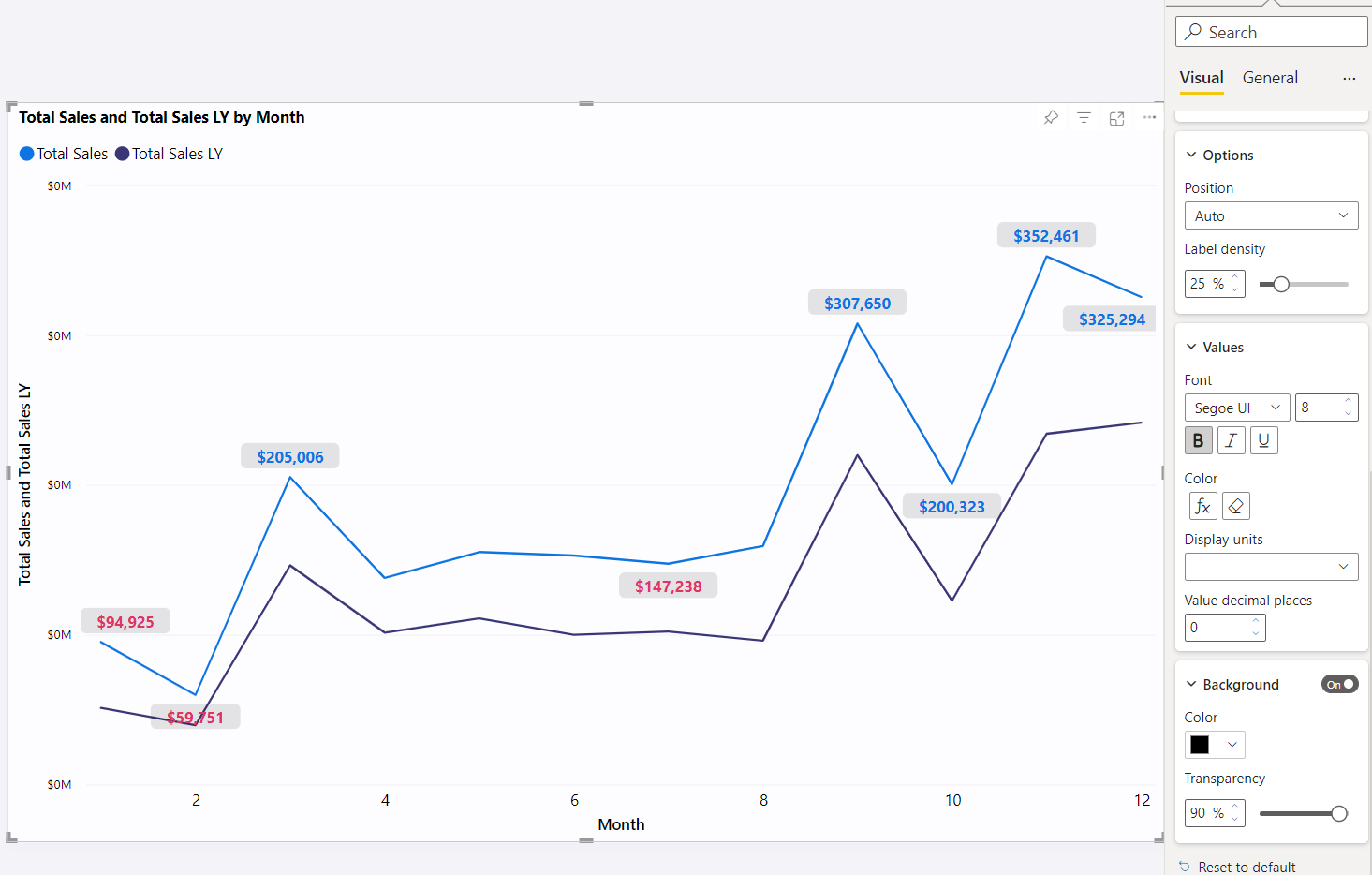
Task: Toggle italic for value labels
Action: click(x=1231, y=440)
